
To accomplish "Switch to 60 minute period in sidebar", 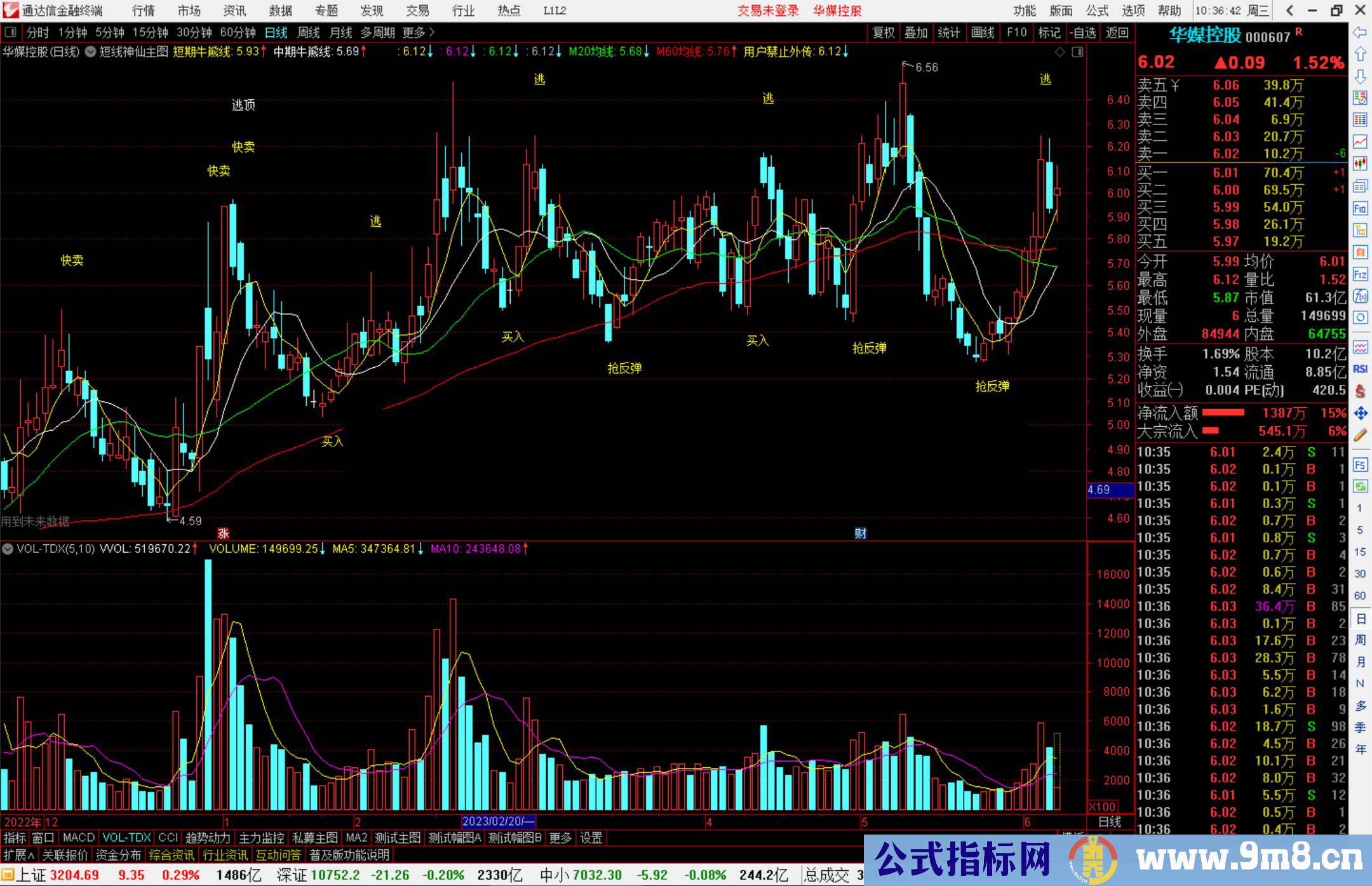I will point(1360,596).
